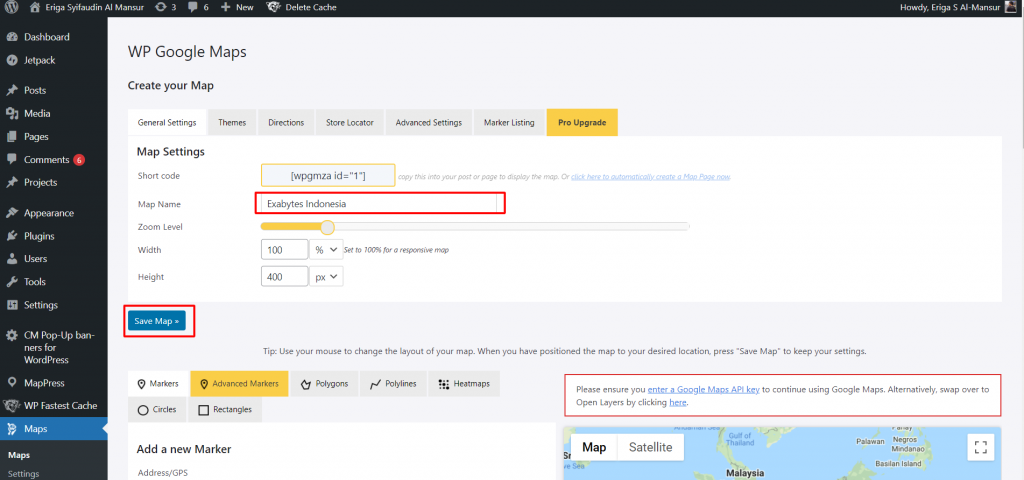1024x480 pixels.
Task: Select the Polygons tab
Action: coord(324,384)
